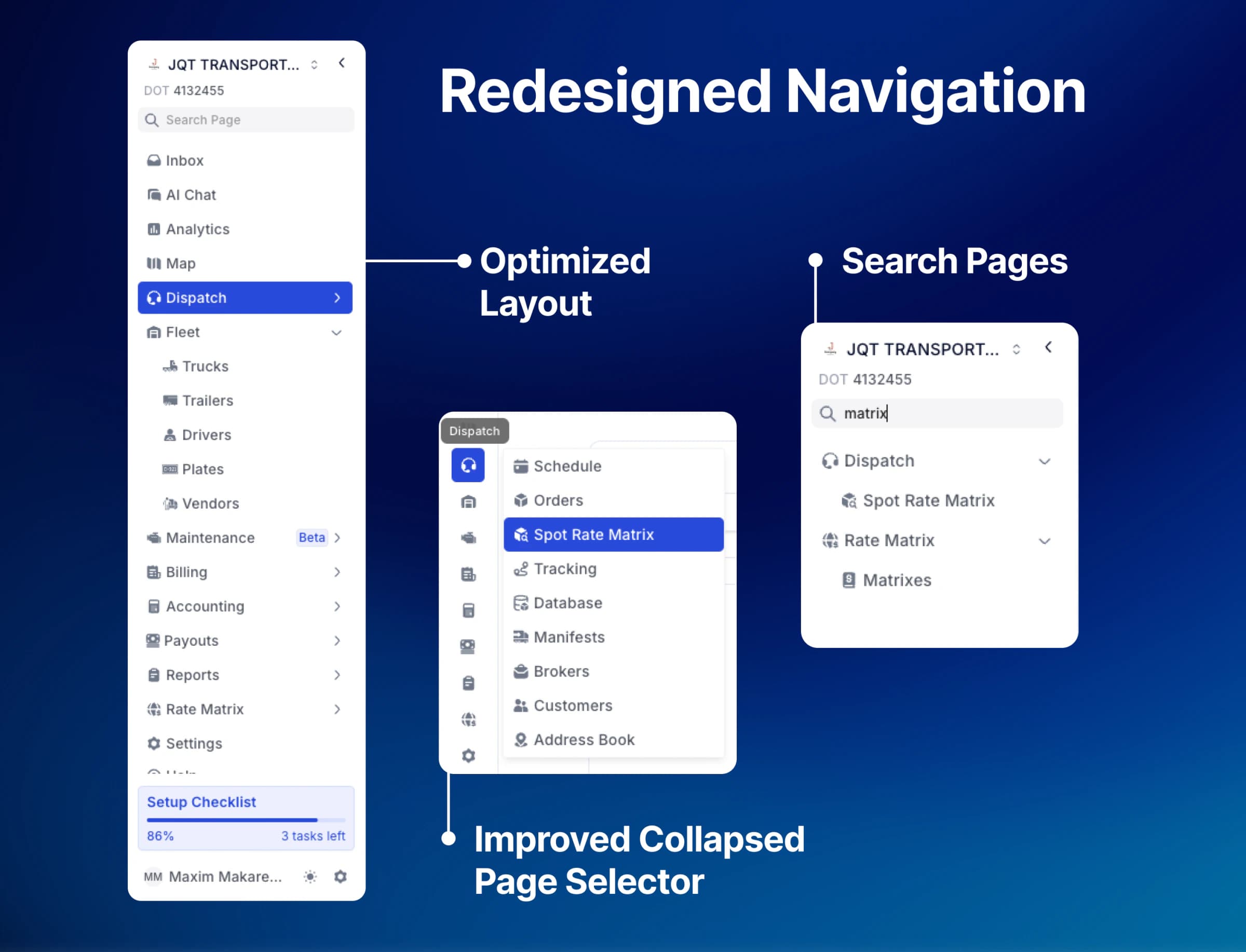
Task: Expand the Payouts chevron
Action: click(337, 641)
